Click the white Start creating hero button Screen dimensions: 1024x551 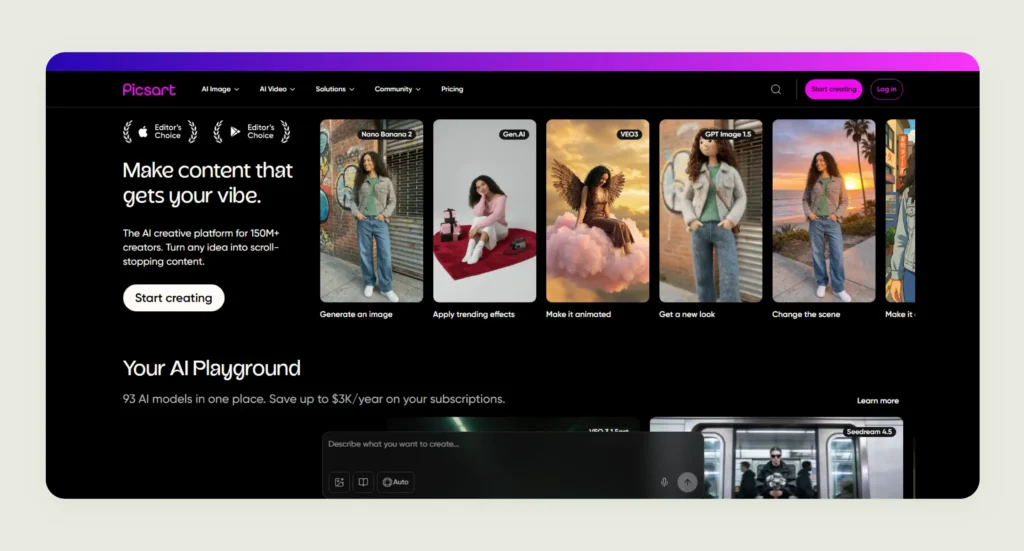[x=174, y=298]
